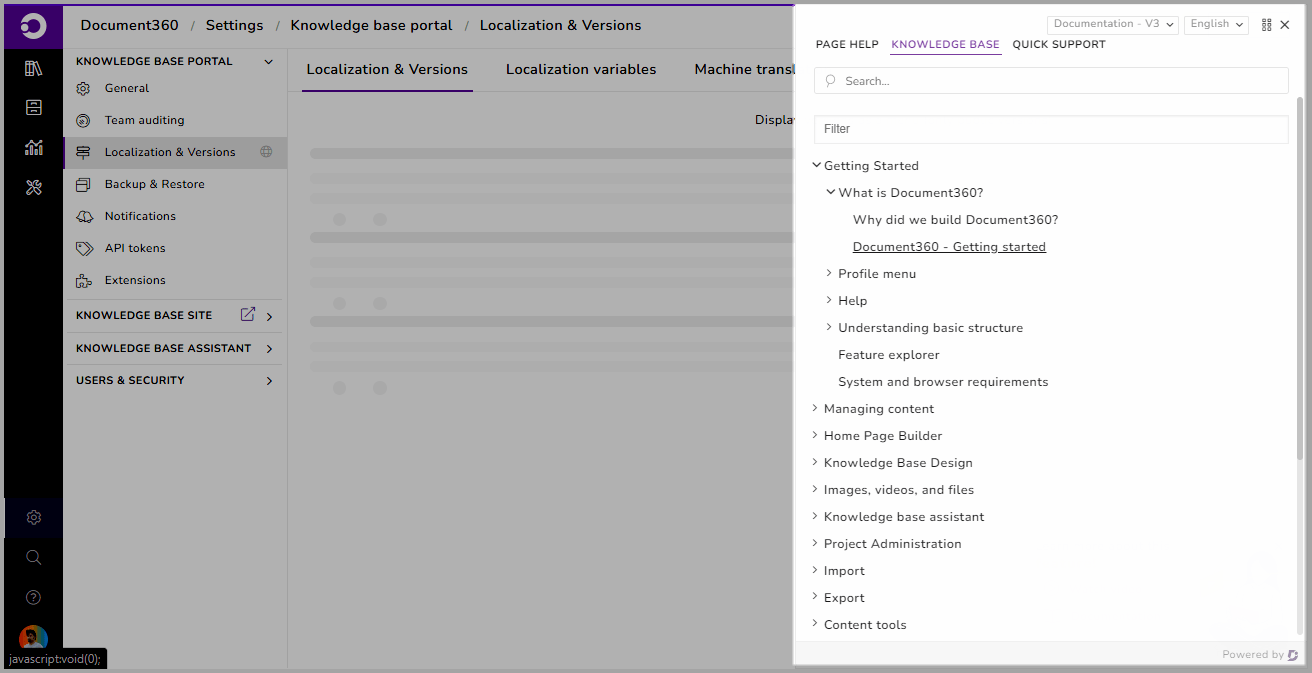The height and width of the screenshot is (673, 1312).
Task: Collapse Knowledge Base Portal section chevron
Action: click(x=268, y=62)
